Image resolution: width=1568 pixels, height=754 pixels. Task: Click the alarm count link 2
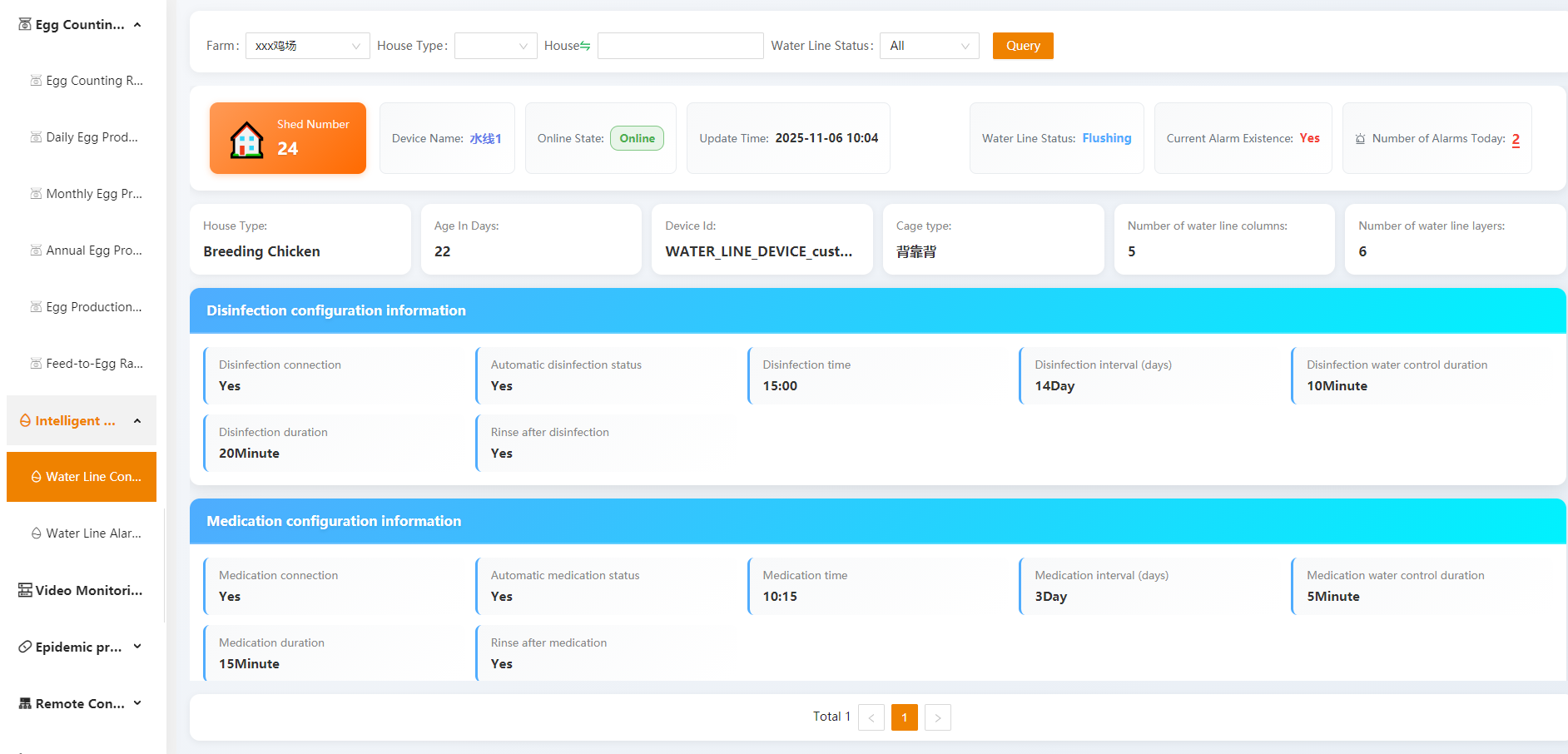1516,140
